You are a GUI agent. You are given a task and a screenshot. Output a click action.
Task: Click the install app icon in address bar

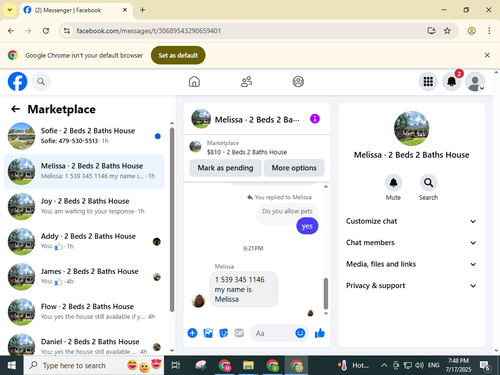coord(431,31)
